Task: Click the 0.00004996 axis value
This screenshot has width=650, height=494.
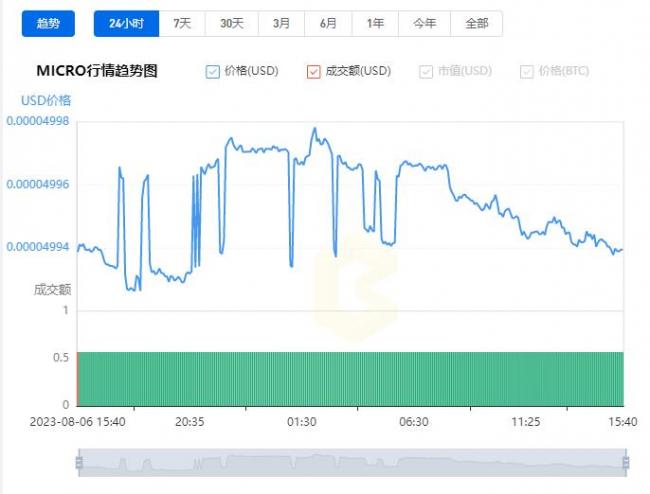Action: tap(38, 184)
